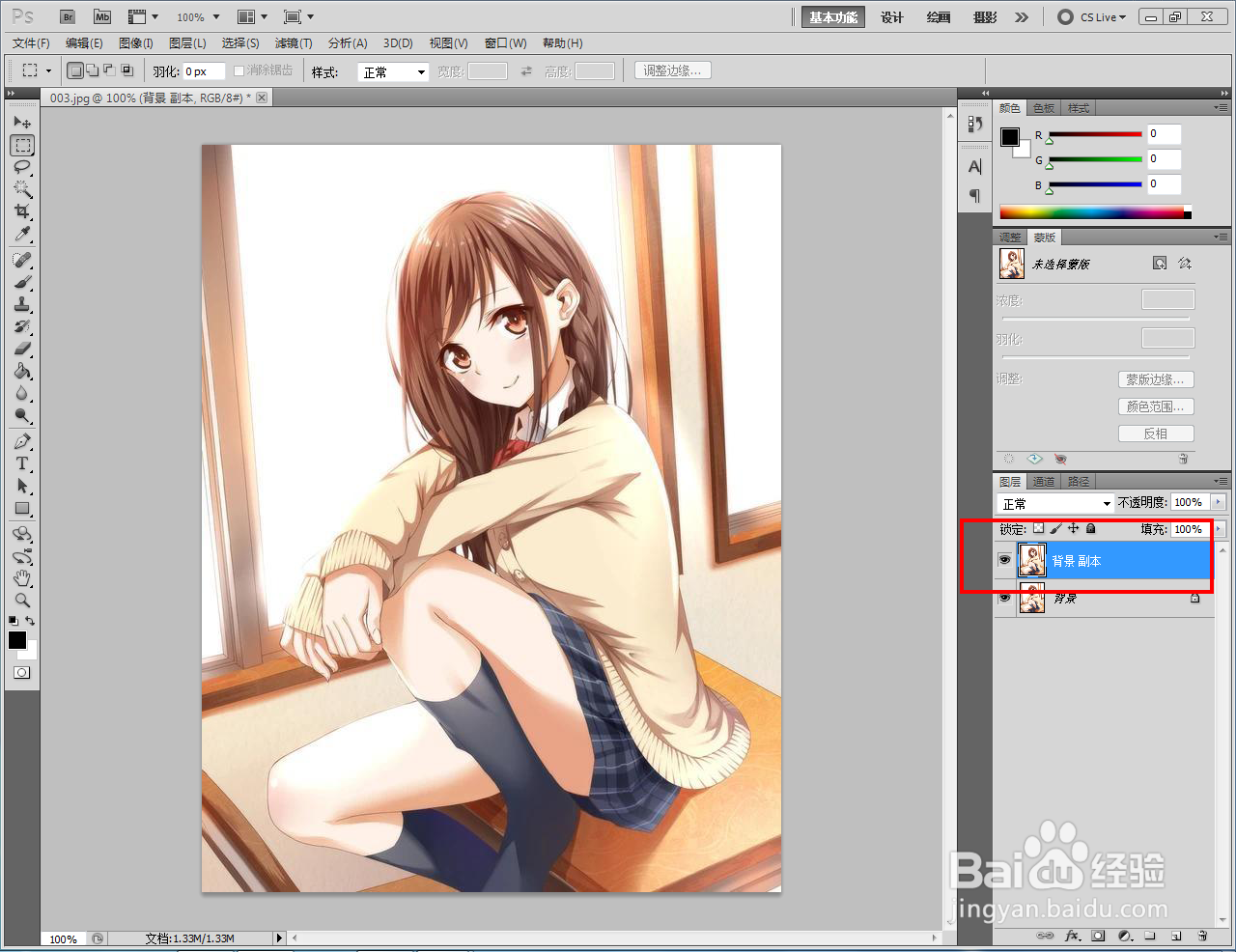Create a new layer with bottom icon
The height and width of the screenshot is (952, 1236).
click(1176, 936)
